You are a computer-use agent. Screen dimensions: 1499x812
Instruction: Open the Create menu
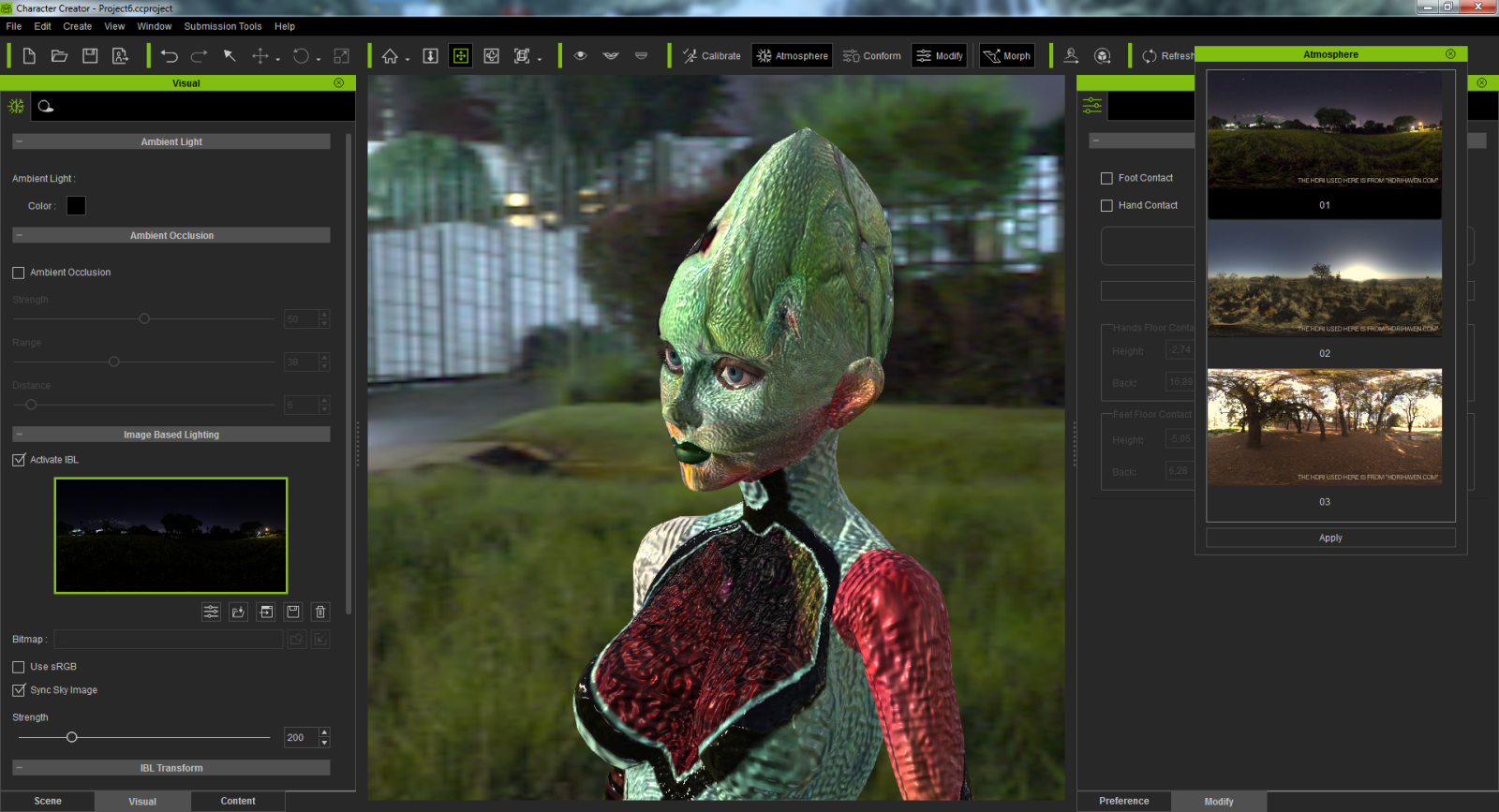78,26
